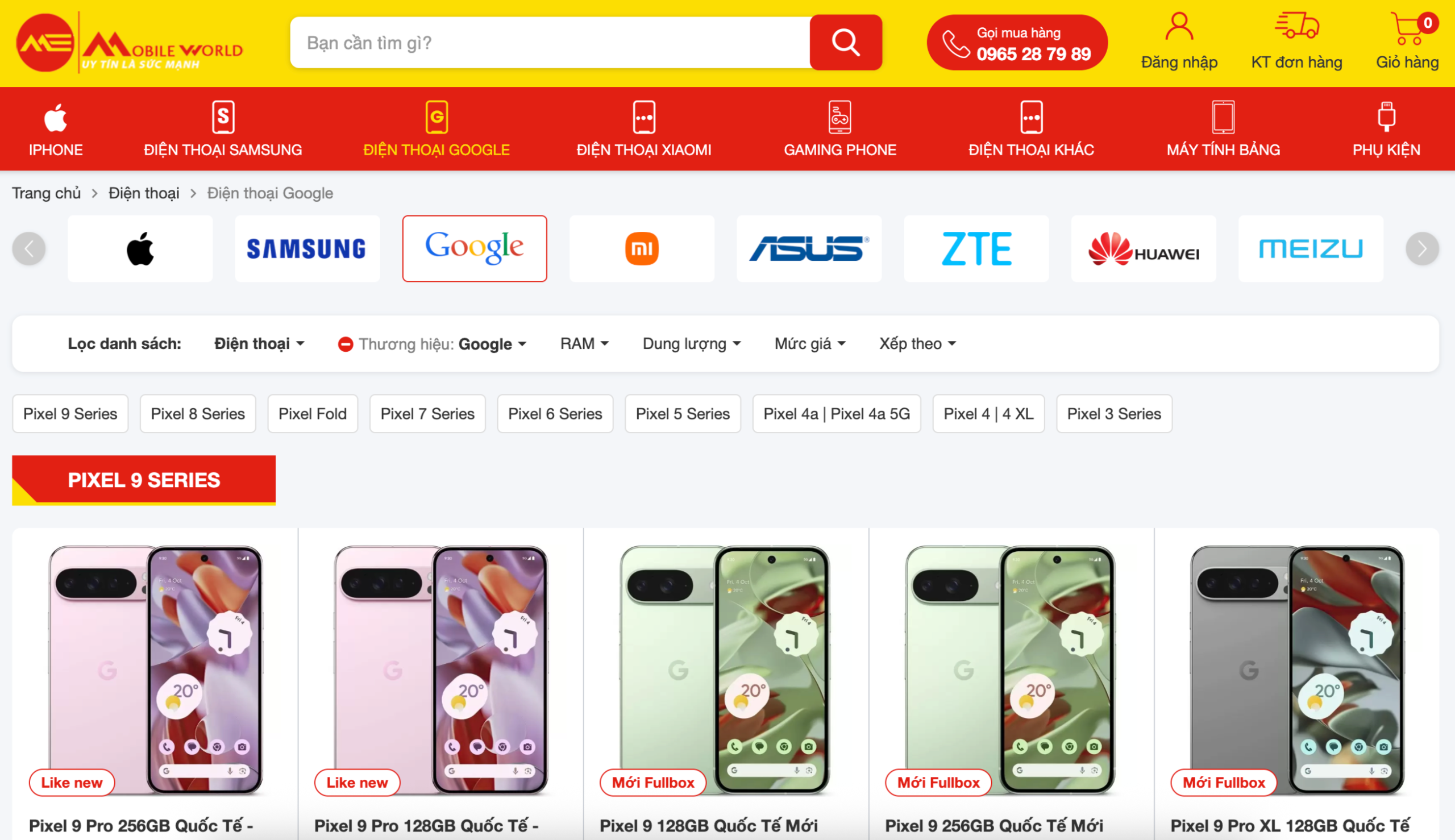Open the Gaming Phone category icon
Image resolution: width=1455 pixels, height=840 pixels.
click(x=839, y=117)
